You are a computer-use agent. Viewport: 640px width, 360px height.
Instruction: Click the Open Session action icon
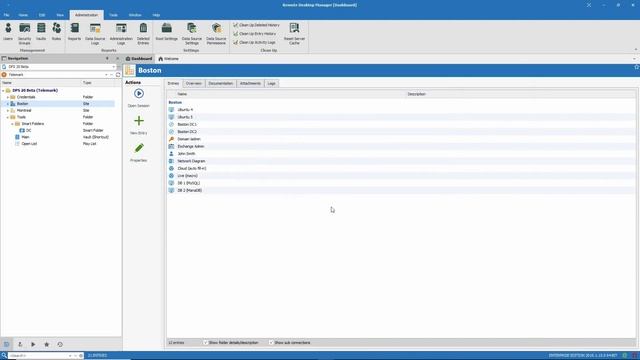point(139,93)
